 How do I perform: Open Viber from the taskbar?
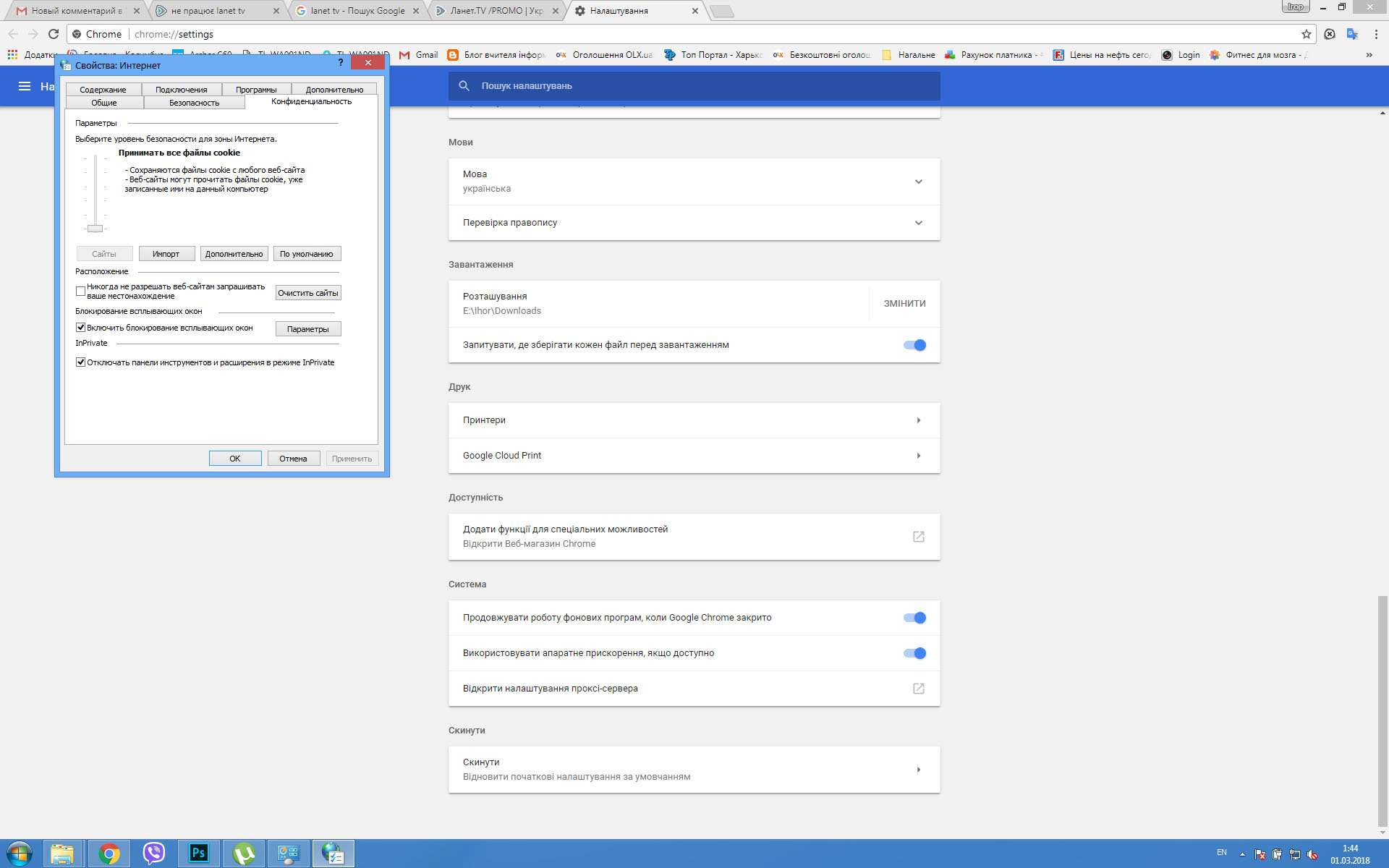(x=153, y=854)
